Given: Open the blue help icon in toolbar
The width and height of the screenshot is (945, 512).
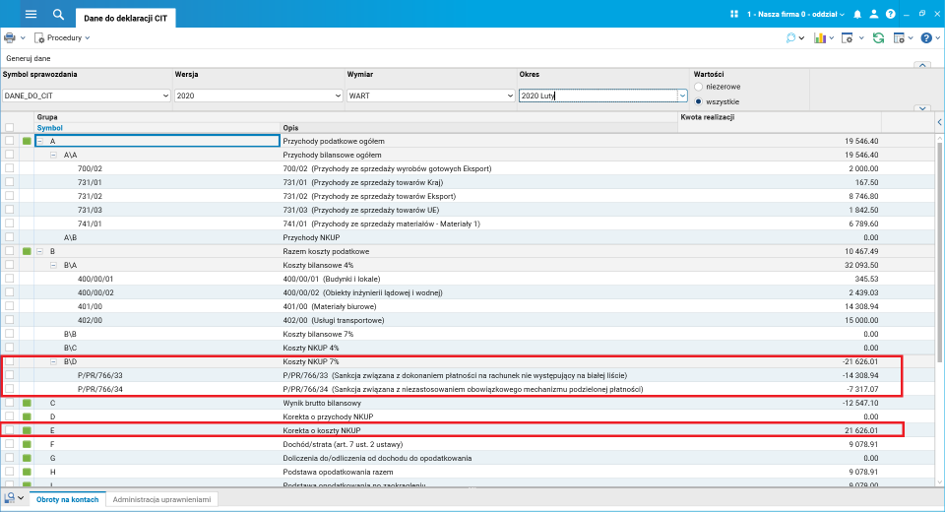Looking at the screenshot, I should 926,38.
